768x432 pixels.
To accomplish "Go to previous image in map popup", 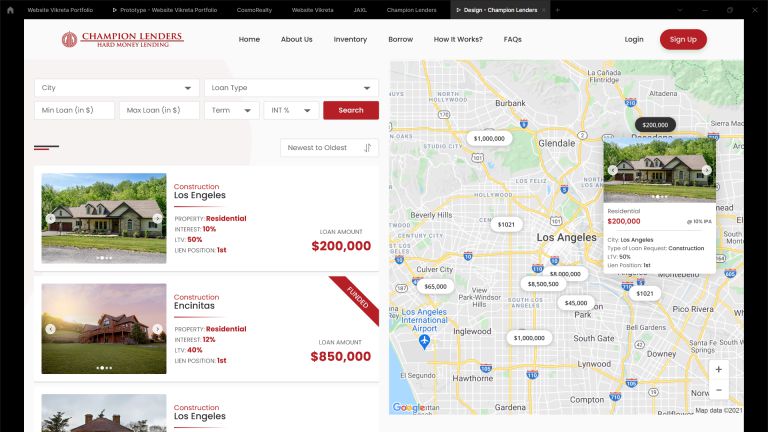I will pos(612,170).
